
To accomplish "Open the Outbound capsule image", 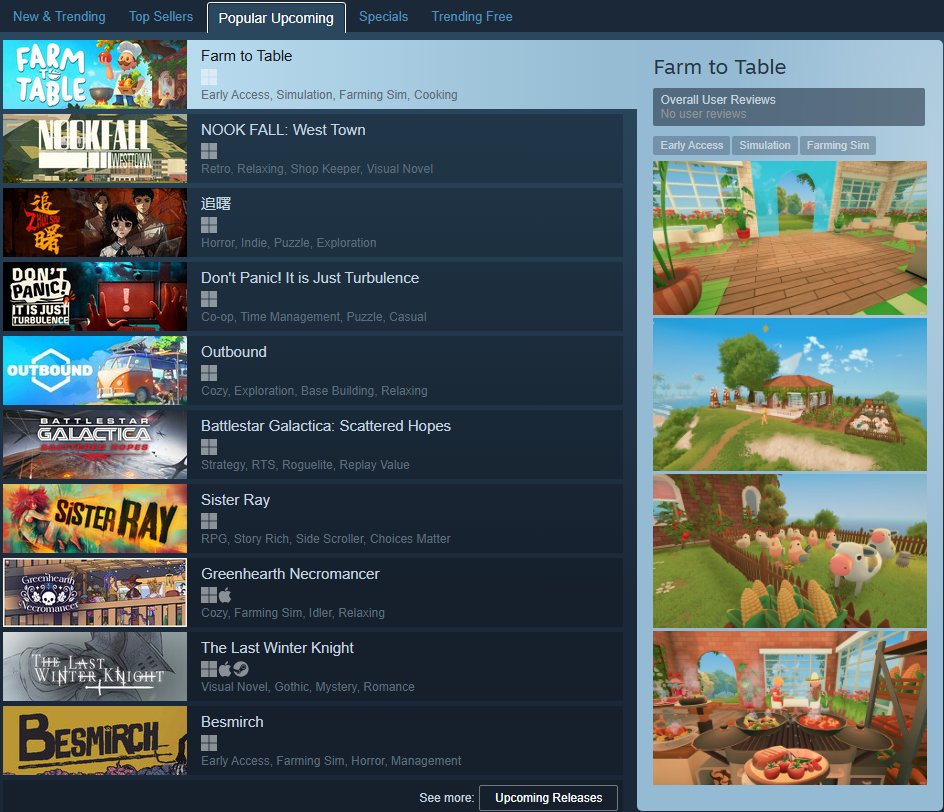I will (95, 371).
